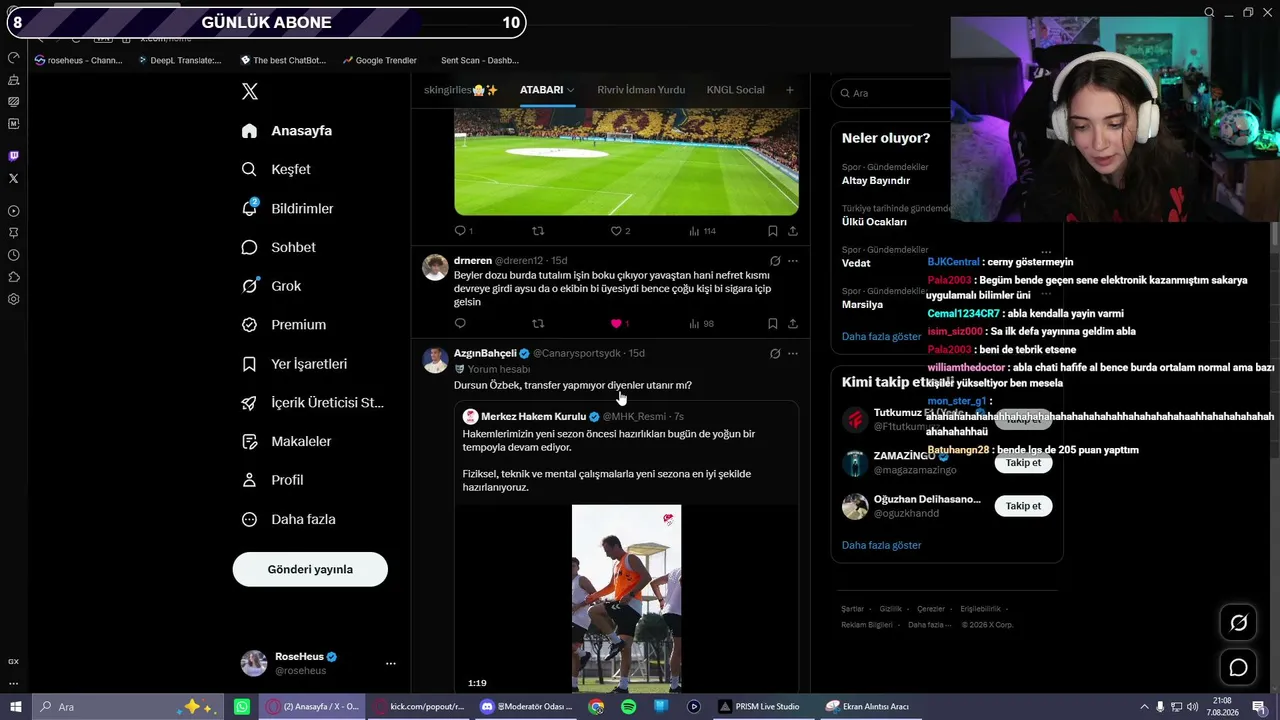Open the Altay Bayındır trending topic
This screenshot has width=1280, height=720.
[x=876, y=181]
